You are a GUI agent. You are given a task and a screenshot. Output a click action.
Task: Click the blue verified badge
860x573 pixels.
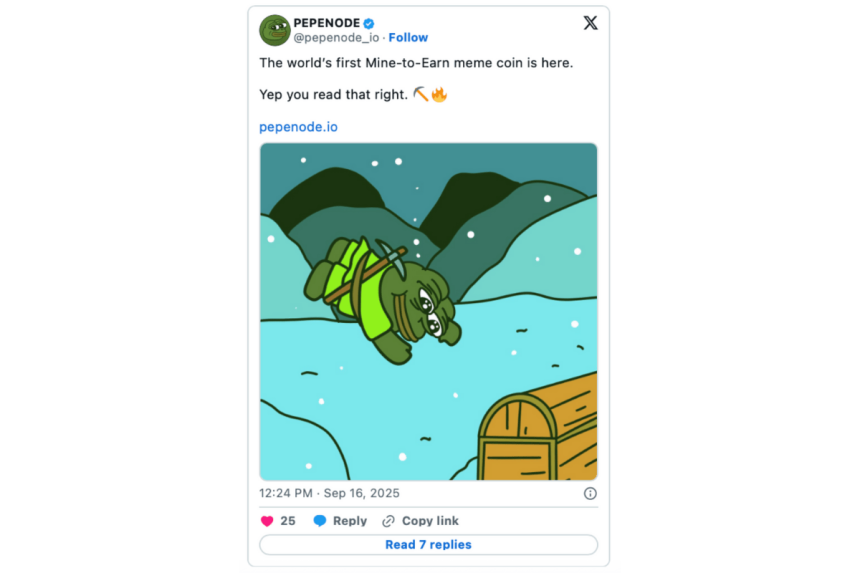point(369,23)
